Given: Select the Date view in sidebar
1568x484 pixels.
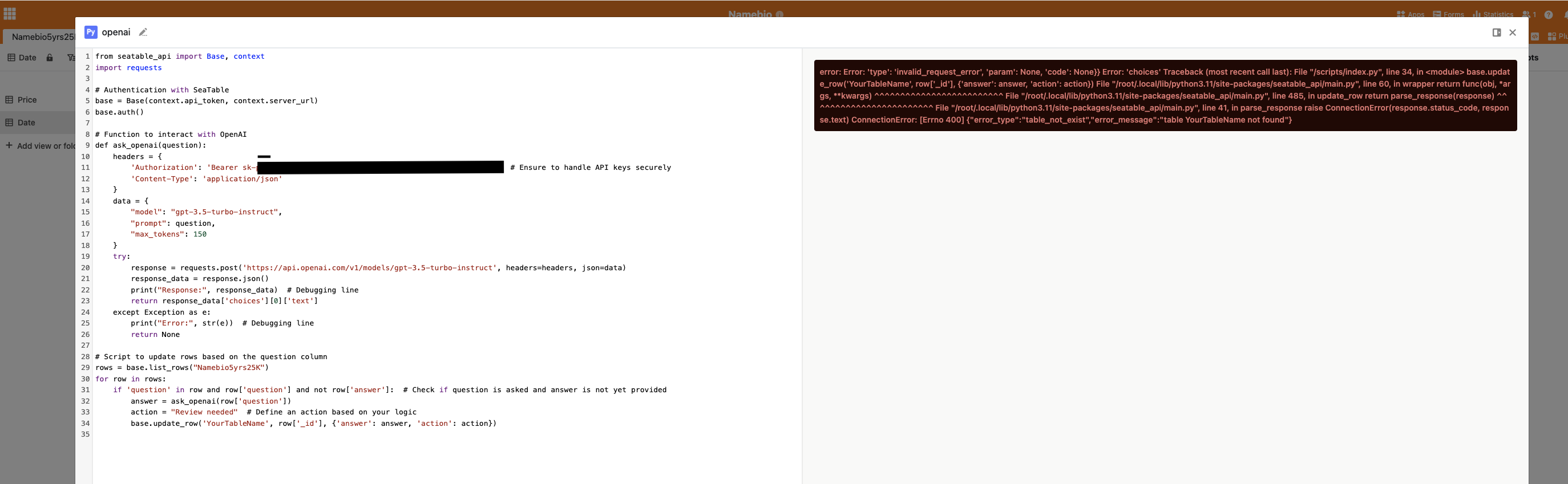Looking at the screenshot, I should [x=26, y=122].
